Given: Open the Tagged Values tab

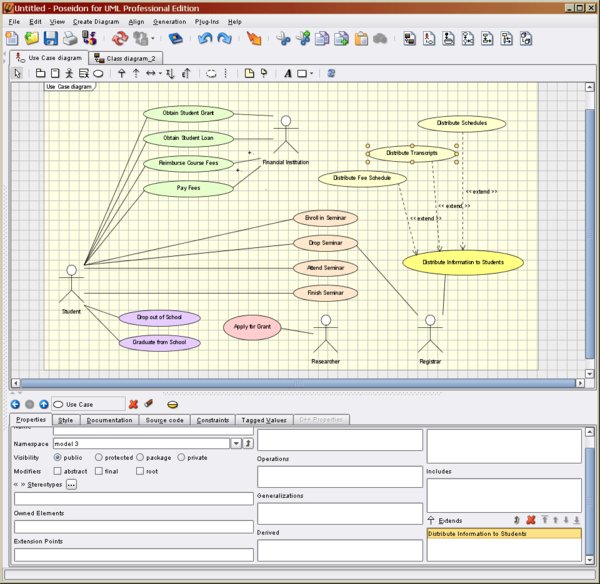Looking at the screenshot, I should pos(264,420).
